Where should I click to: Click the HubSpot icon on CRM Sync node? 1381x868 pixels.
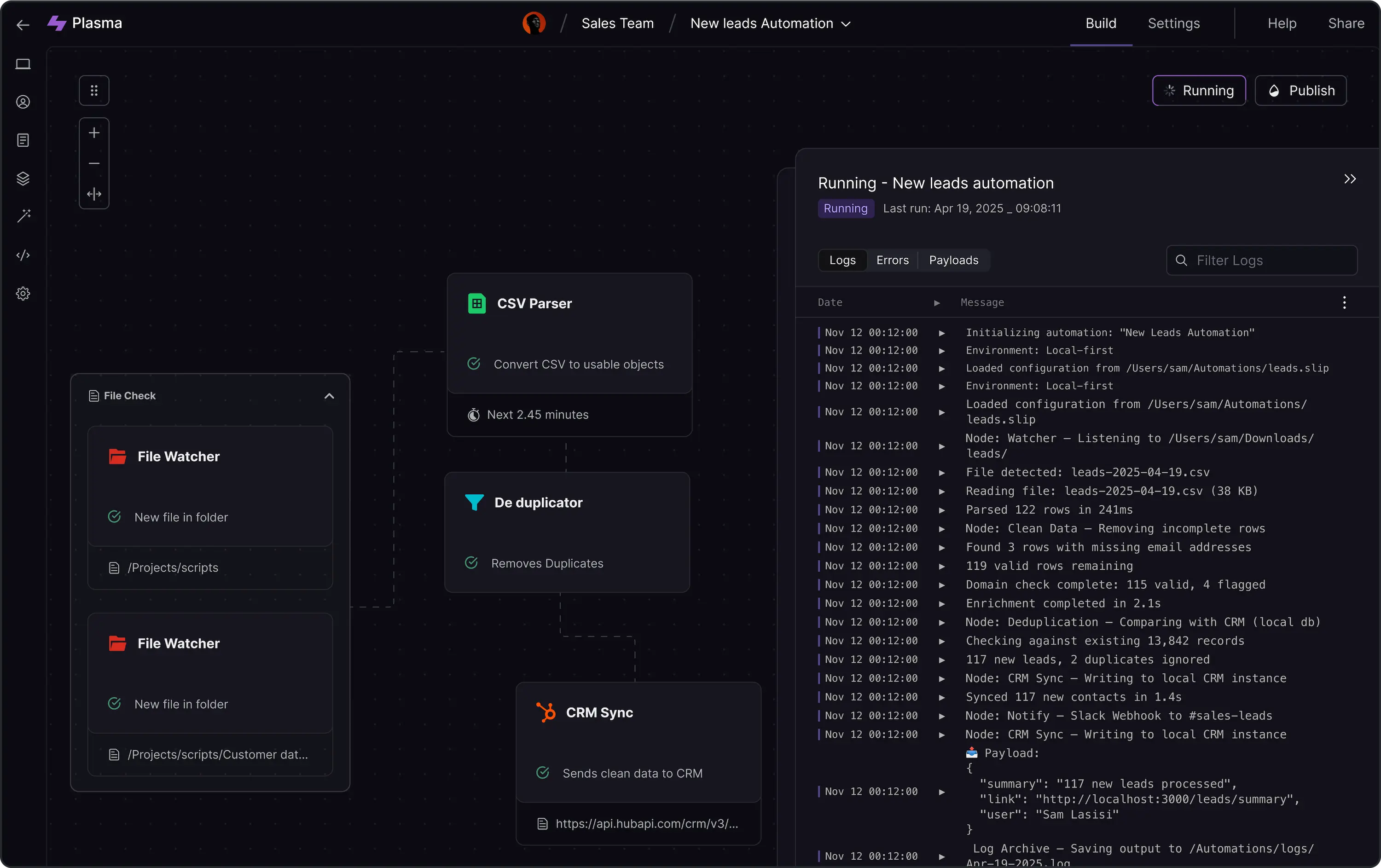pyautogui.click(x=545, y=712)
